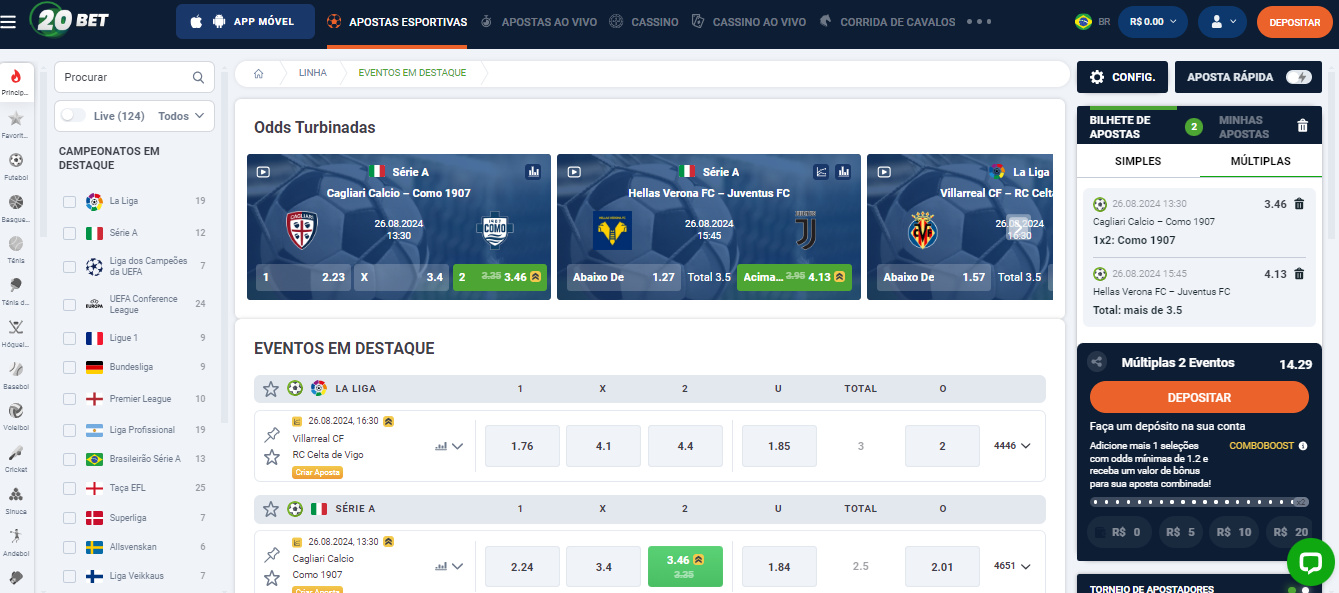Toggle the Live (124) switch
Screen dimensions: 1339x593
coord(73,116)
